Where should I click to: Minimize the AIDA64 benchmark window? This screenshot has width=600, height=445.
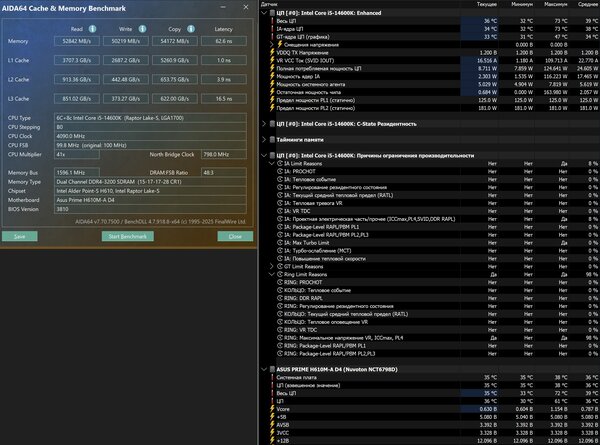point(223,7)
